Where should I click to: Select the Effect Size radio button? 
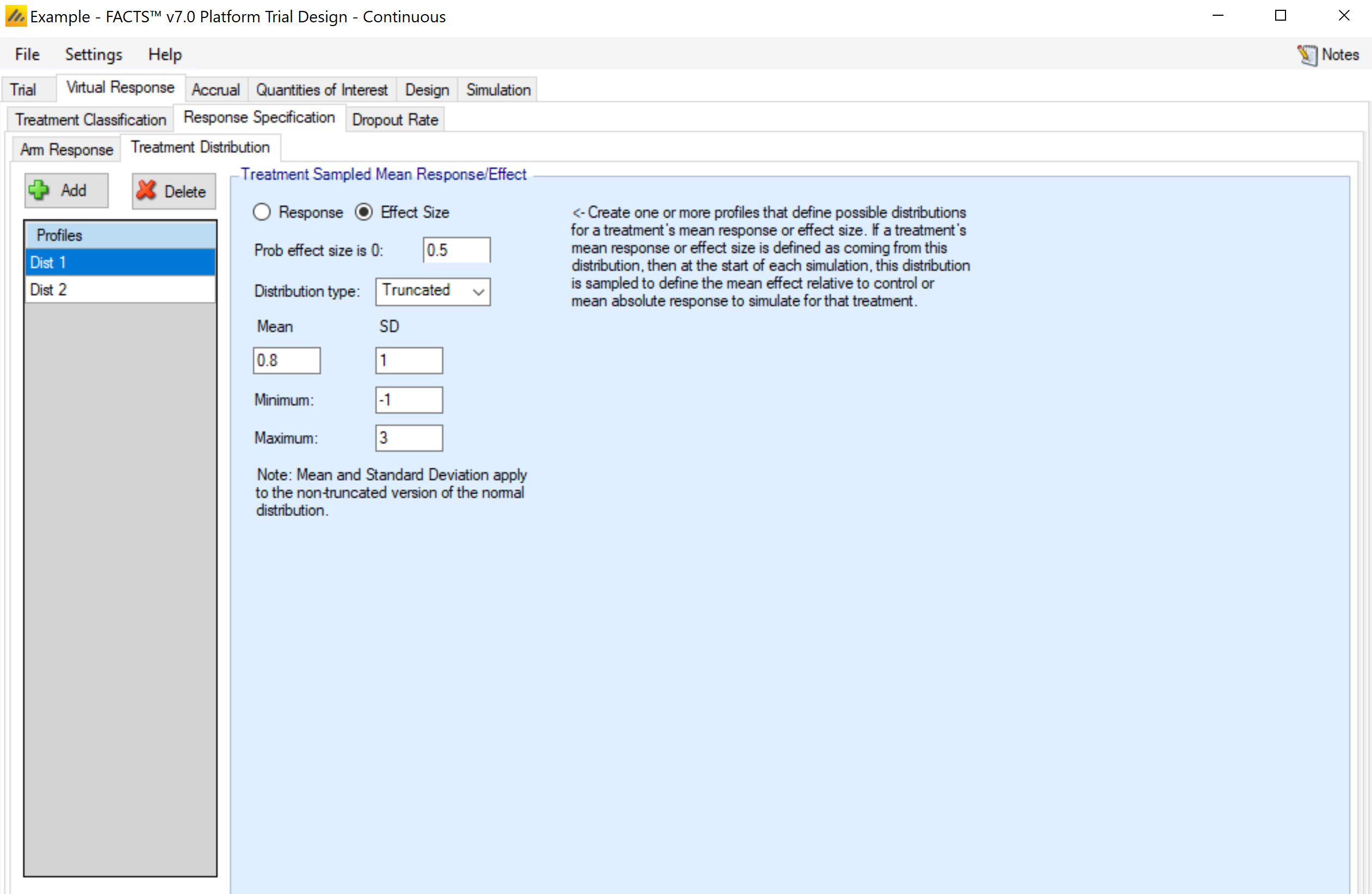point(364,212)
